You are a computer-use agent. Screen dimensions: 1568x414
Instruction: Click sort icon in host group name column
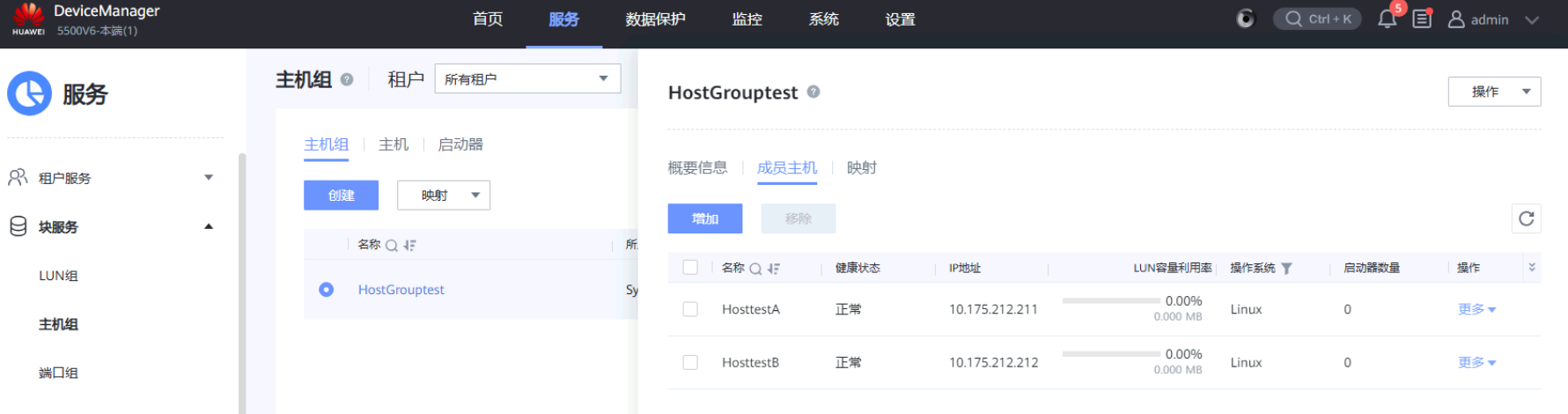click(409, 246)
